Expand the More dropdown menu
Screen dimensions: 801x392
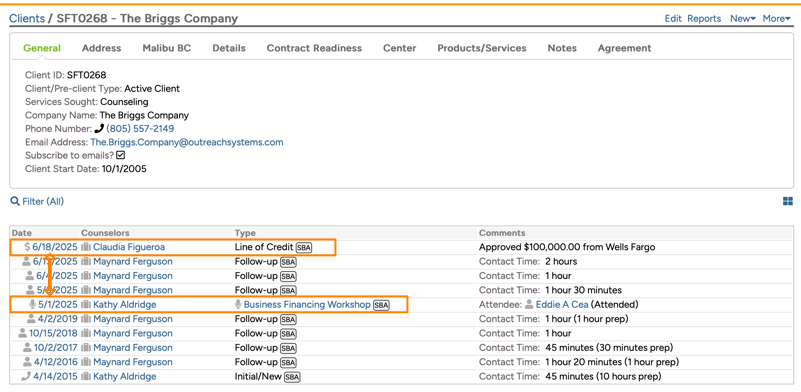click(776, 18)
